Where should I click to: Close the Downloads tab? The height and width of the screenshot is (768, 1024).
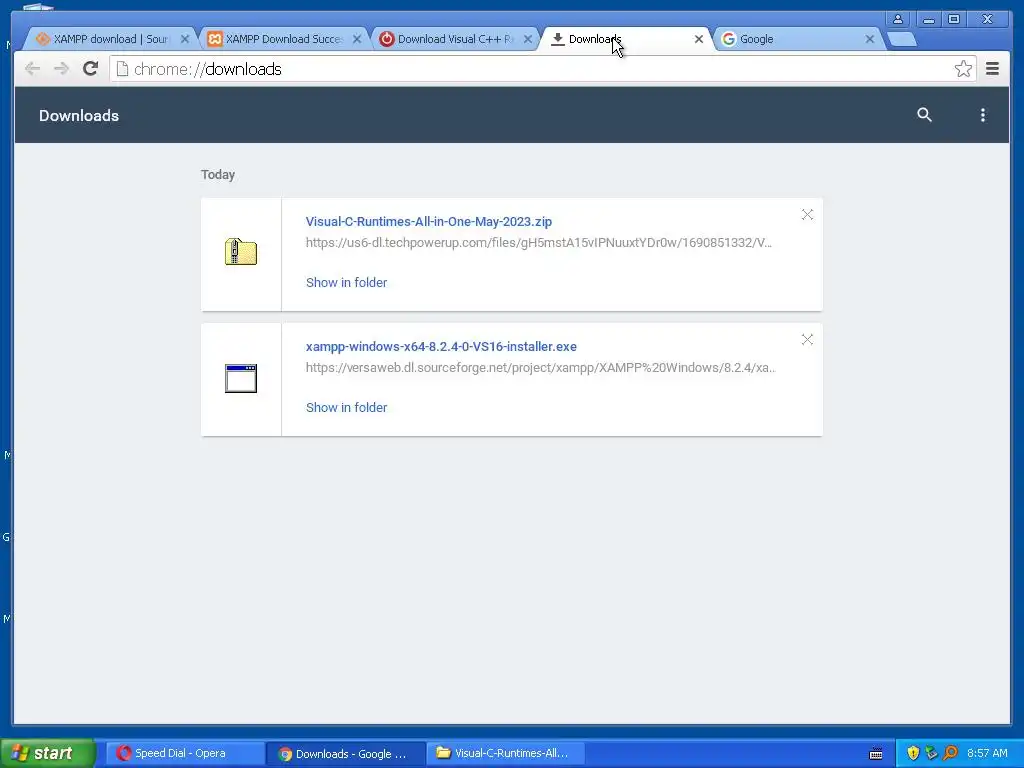(x=699, y=39)
